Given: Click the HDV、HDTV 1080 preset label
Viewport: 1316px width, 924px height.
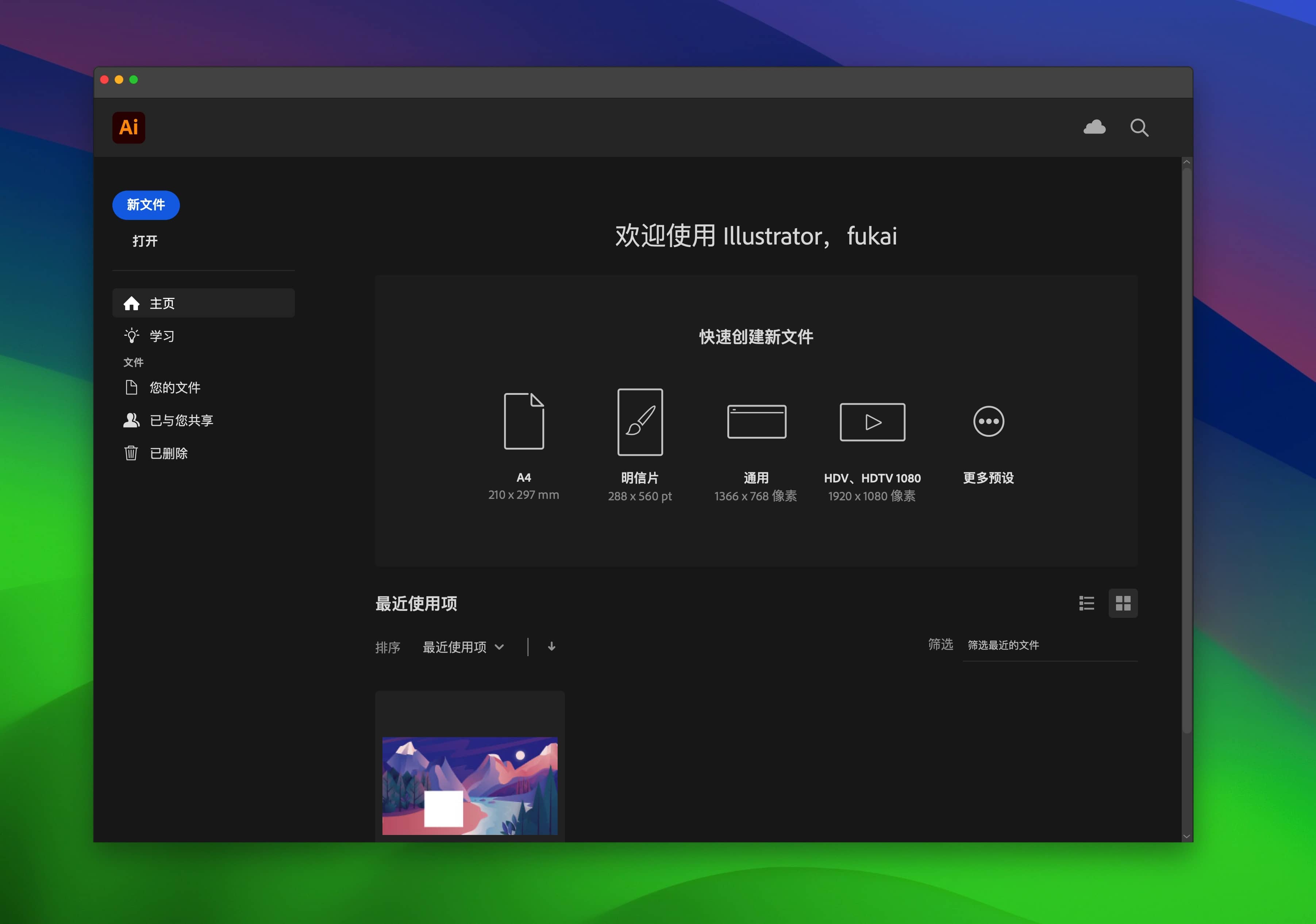Looking at the screenshot, I should tap(872, 478).
